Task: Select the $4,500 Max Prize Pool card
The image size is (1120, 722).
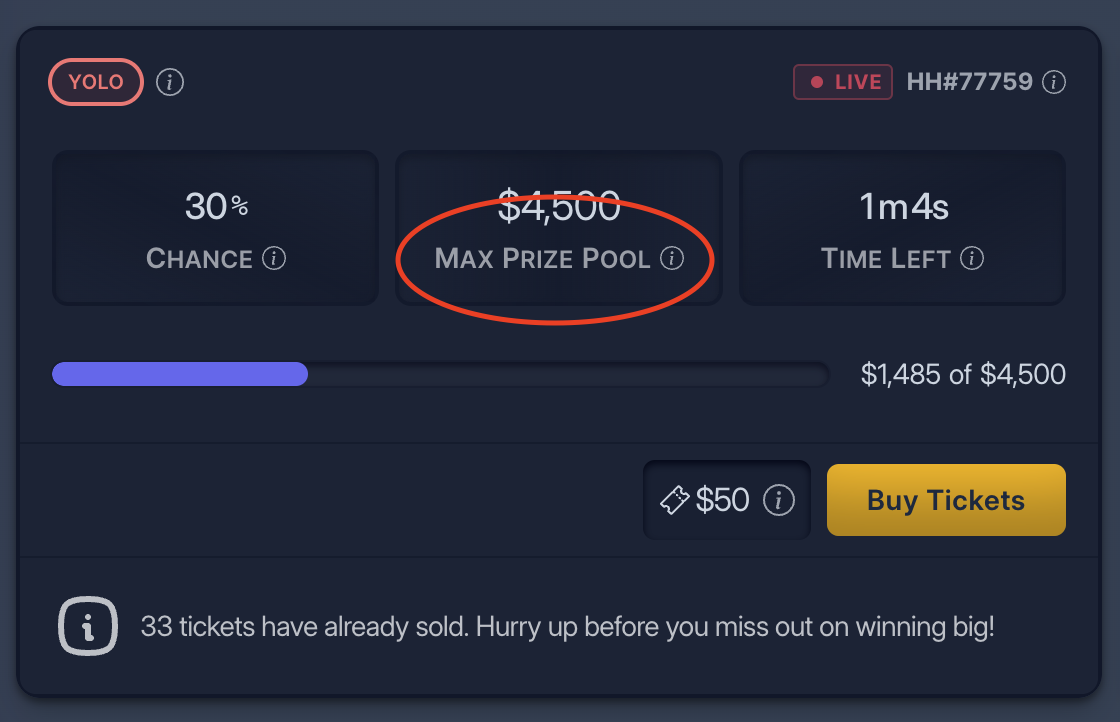Action: coord(558,227)
